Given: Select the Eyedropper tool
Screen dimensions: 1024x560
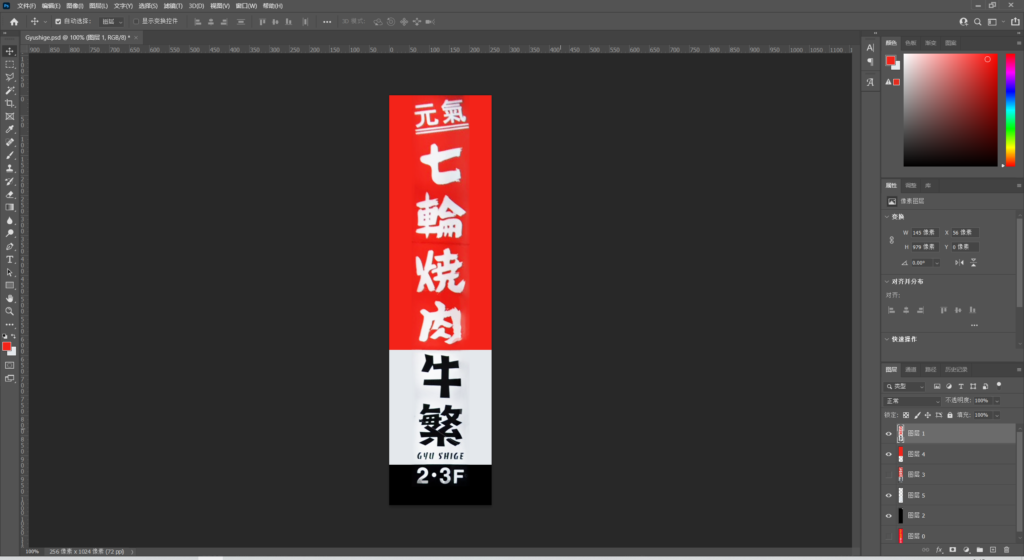Looking at the screenshot, I should (x=9, y=129).
